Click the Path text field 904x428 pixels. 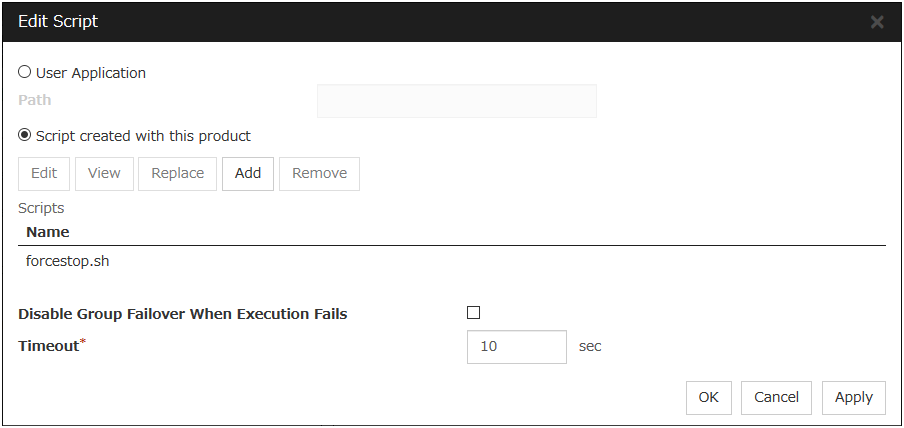coord(456,101)
